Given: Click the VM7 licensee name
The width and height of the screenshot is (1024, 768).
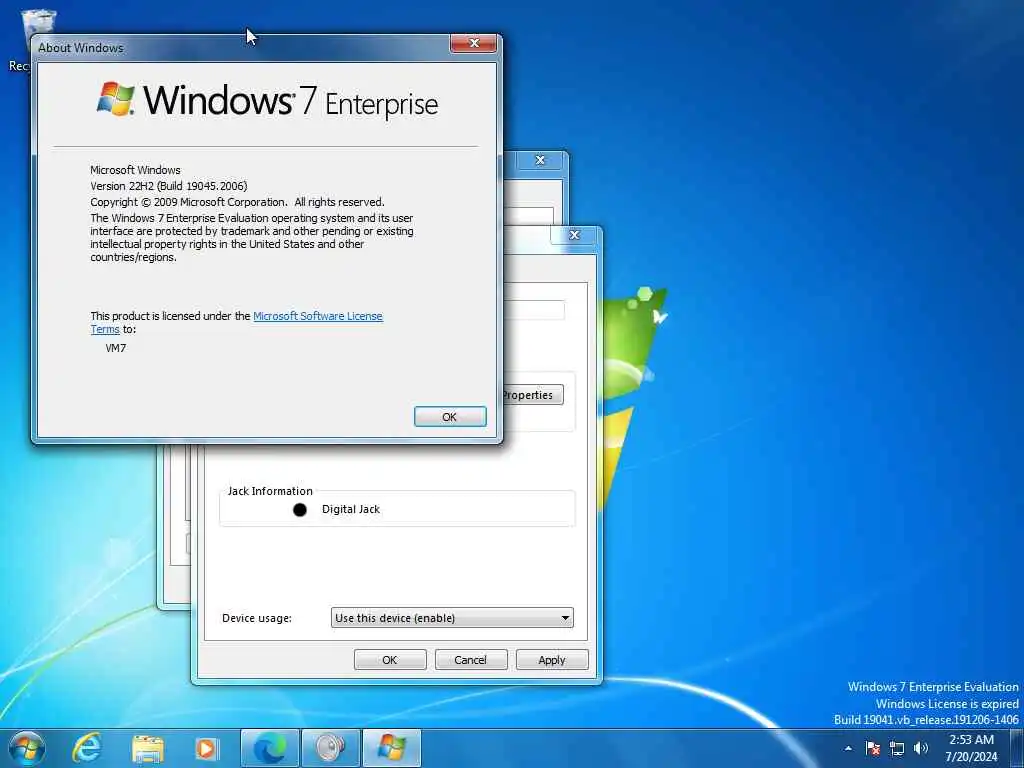Looking at the screenshot, I should [116, 348].
